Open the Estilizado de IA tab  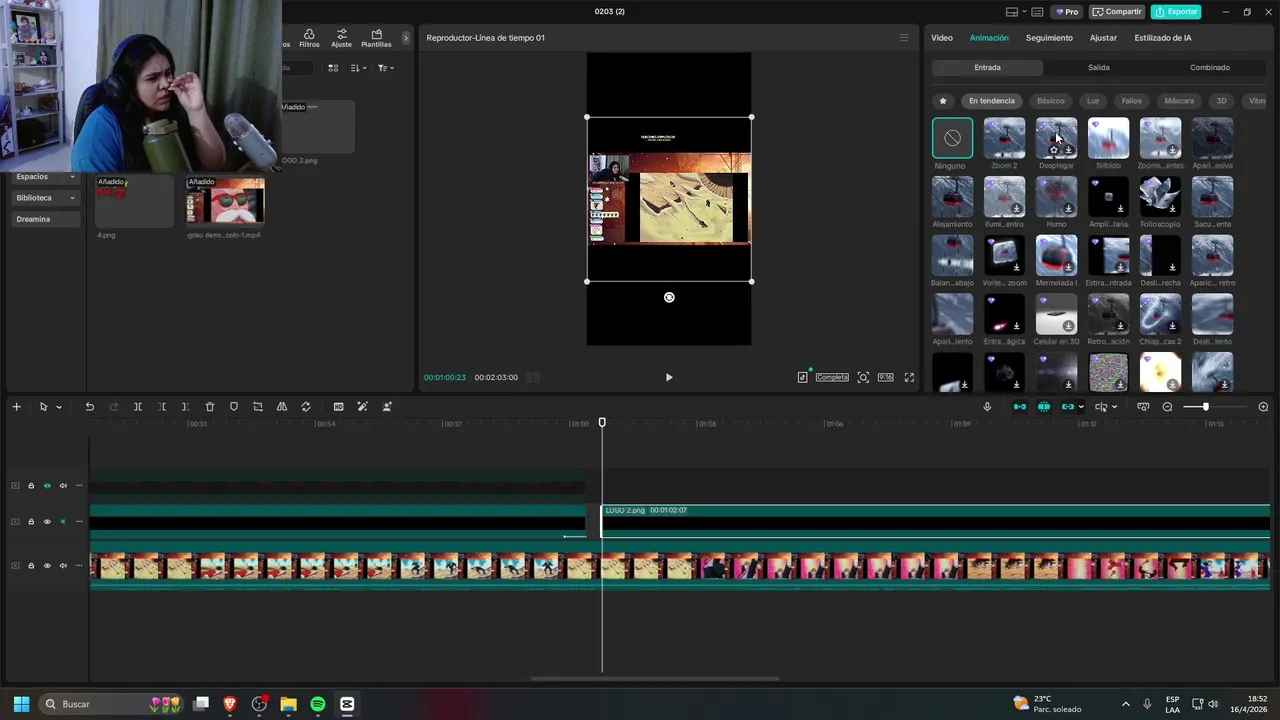pos(1163,38)
